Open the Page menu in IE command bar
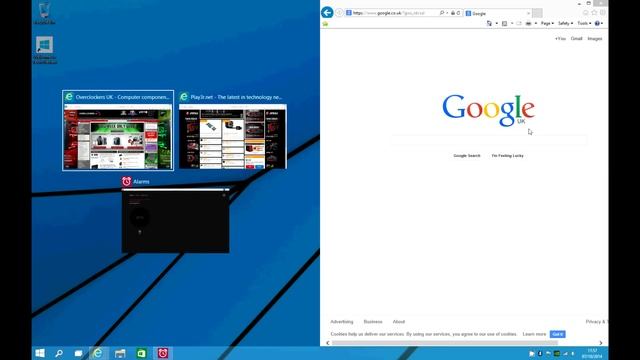The height and width of the screenshot is (360, 640). pyautogui.click(x=547, y=24)
